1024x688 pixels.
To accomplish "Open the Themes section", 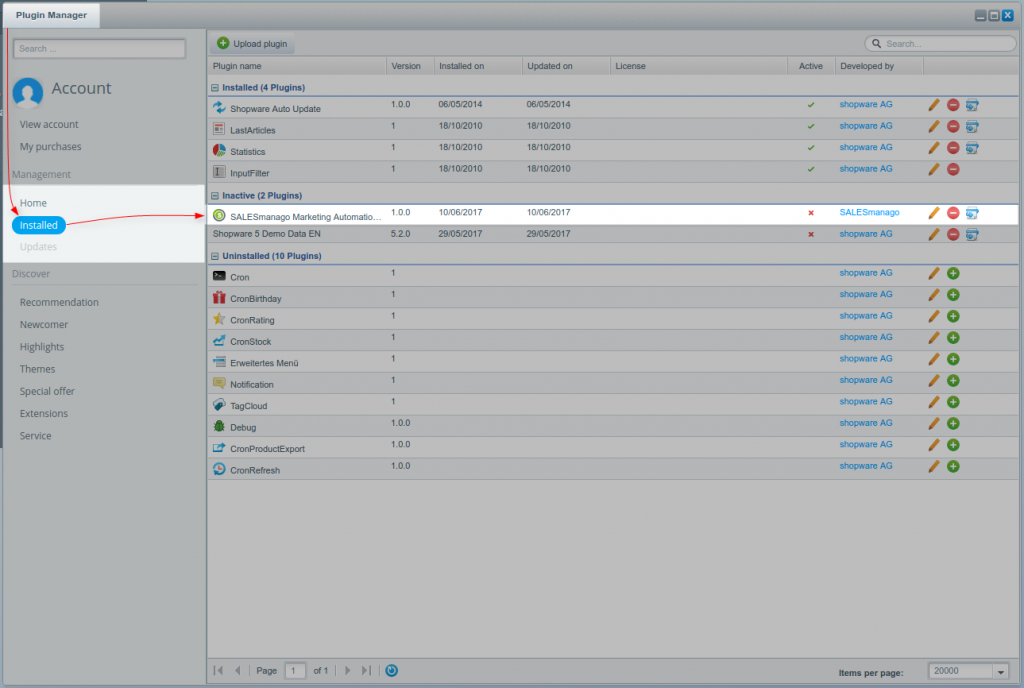I will pos(37,369).
